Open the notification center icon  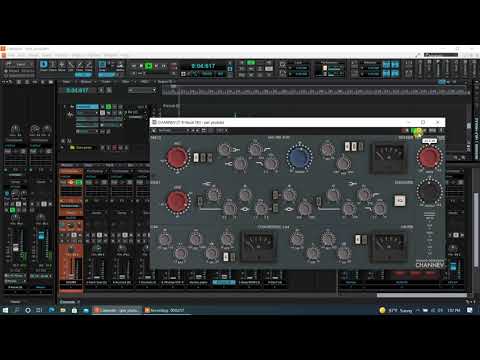point(469,310)
